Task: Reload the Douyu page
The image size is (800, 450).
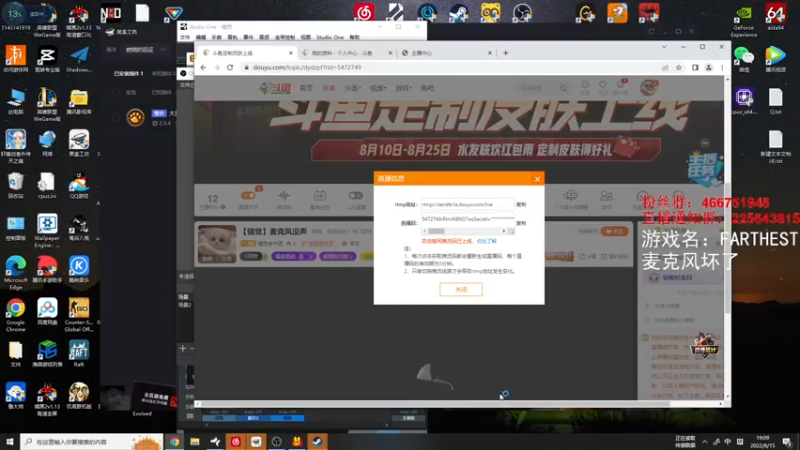Action: click(x=230, y=67)
